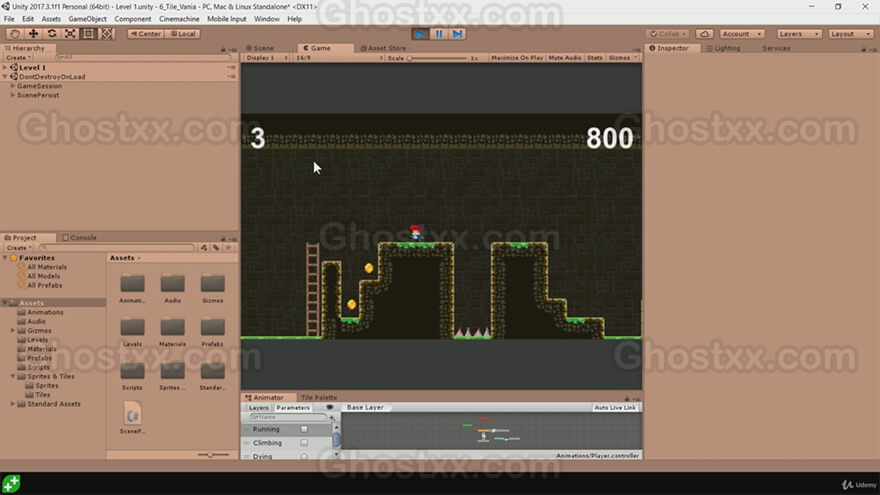Open the Prefabs folder thumbnail
Viewport: 880px width, 495px height.
[x=213, y=327]
